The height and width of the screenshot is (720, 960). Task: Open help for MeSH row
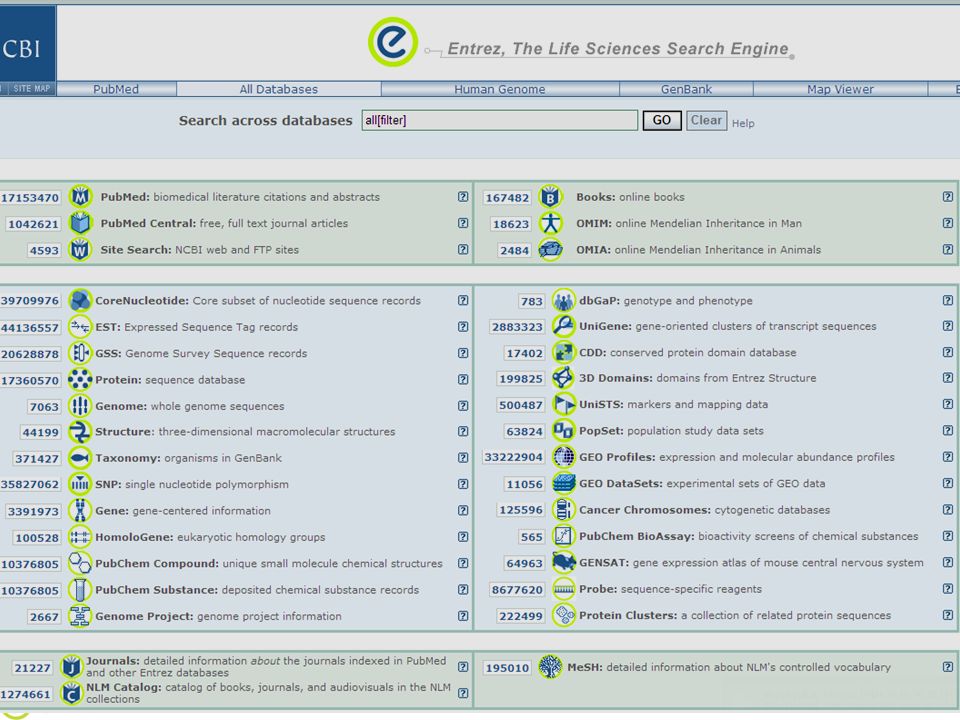point(948,667)
